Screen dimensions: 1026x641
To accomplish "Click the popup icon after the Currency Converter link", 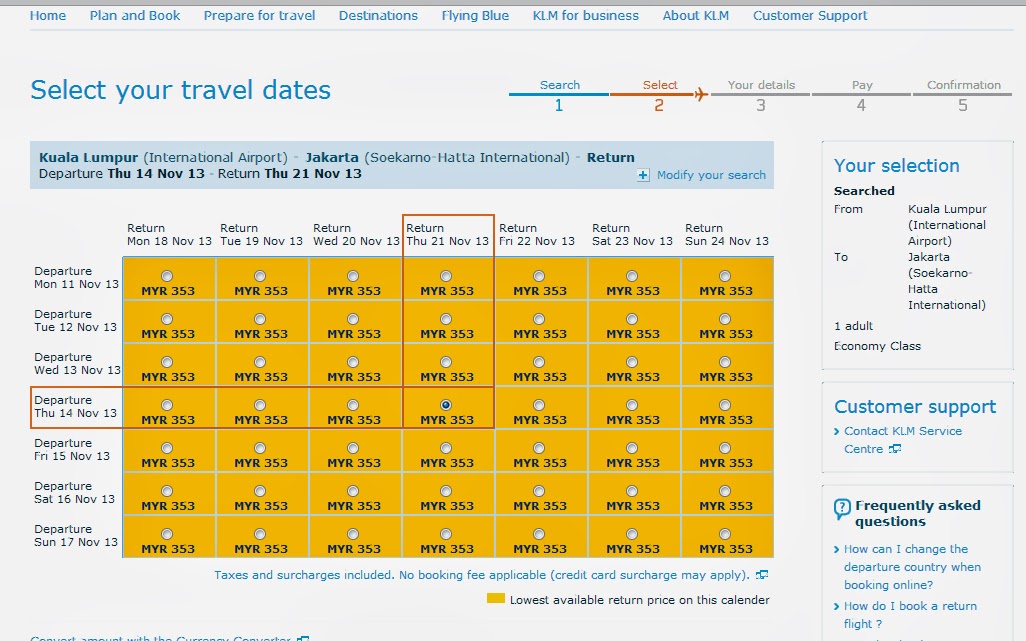I will click(x=303, y=638).
